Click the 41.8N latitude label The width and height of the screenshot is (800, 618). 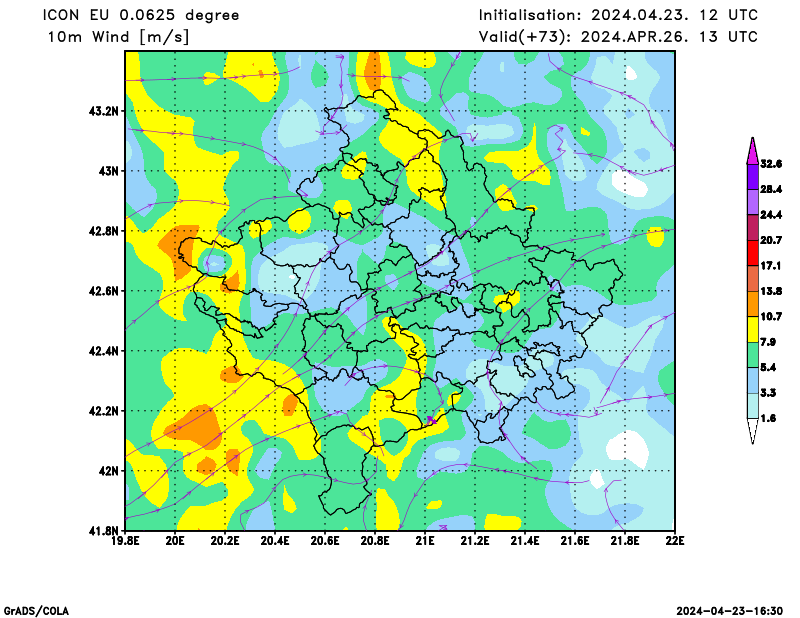[x=104, y=531]
